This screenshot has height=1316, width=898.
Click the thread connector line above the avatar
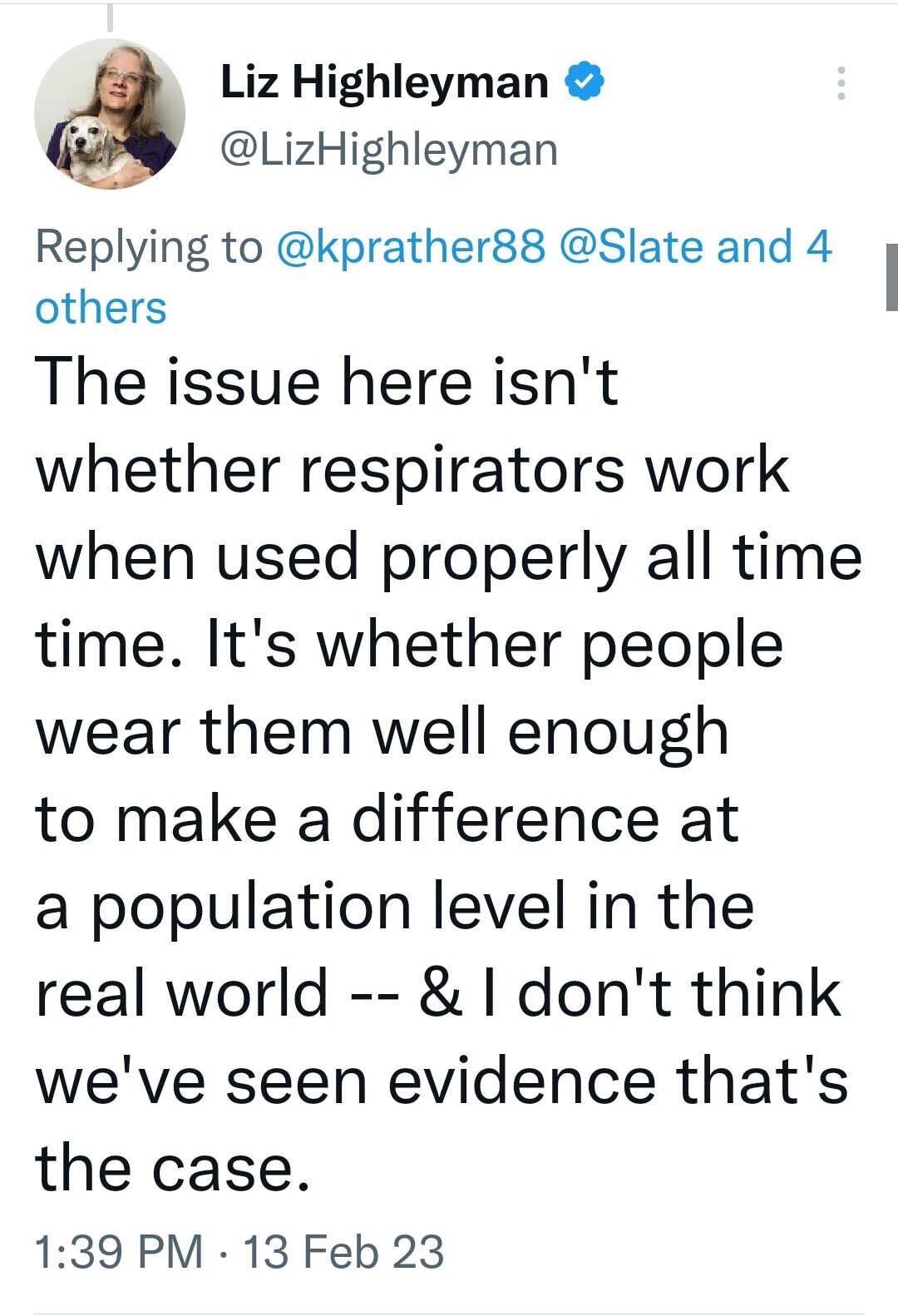[109, 18]
